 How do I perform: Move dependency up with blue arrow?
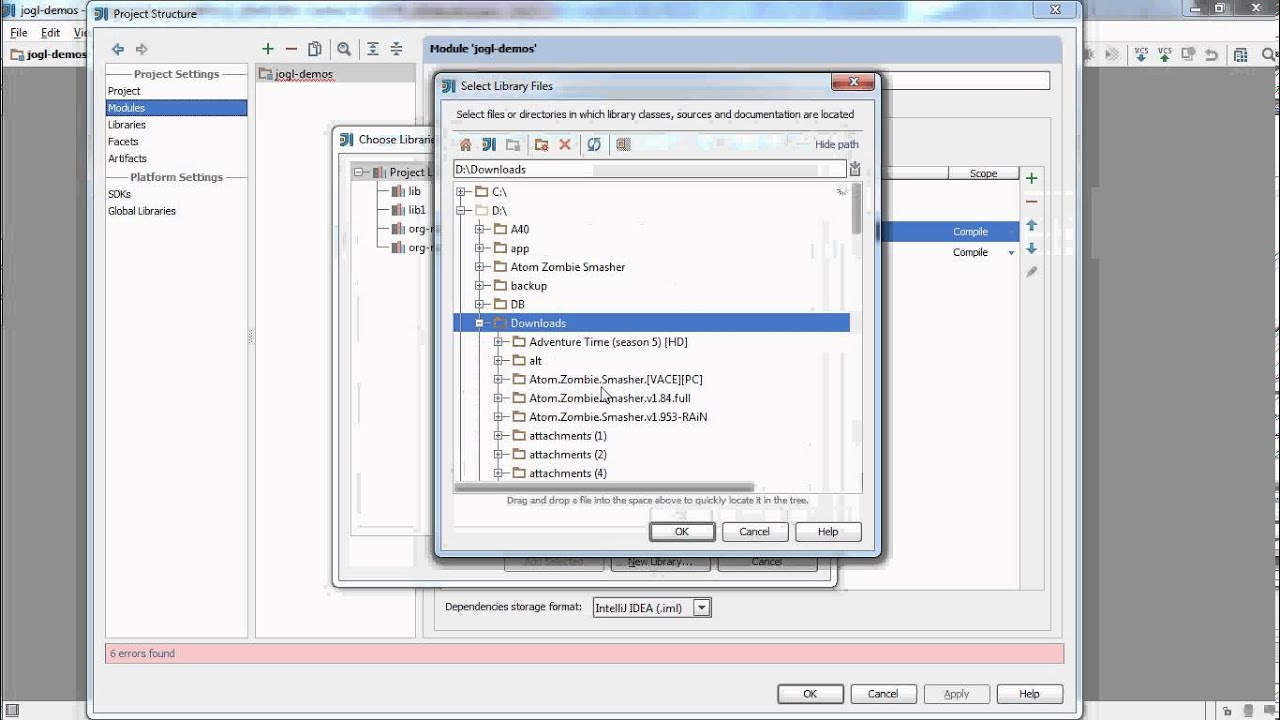point(1032,226)
